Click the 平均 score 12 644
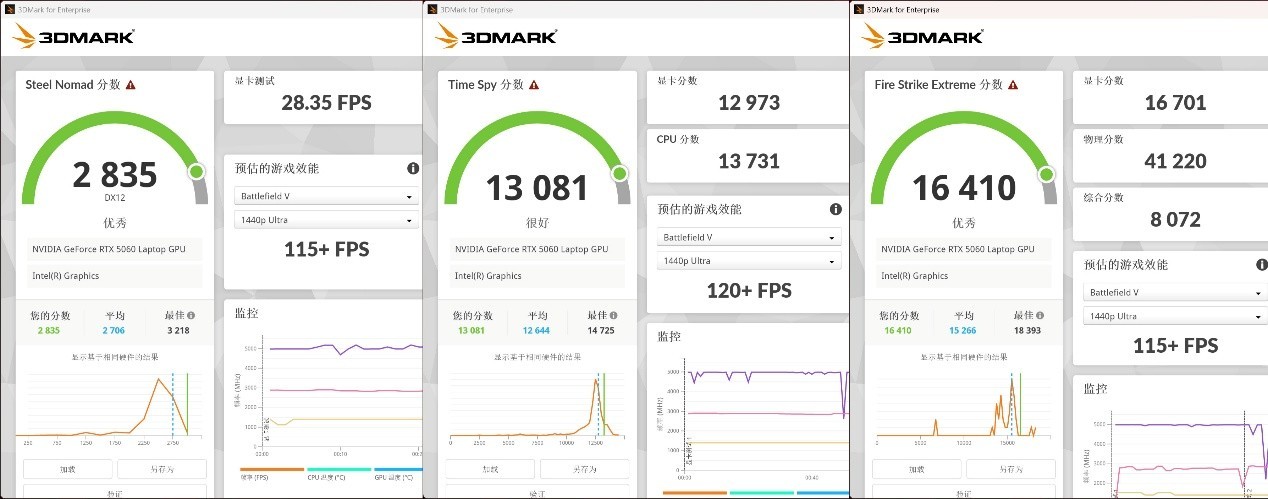The image size is (1268, 499). (538, 330)
